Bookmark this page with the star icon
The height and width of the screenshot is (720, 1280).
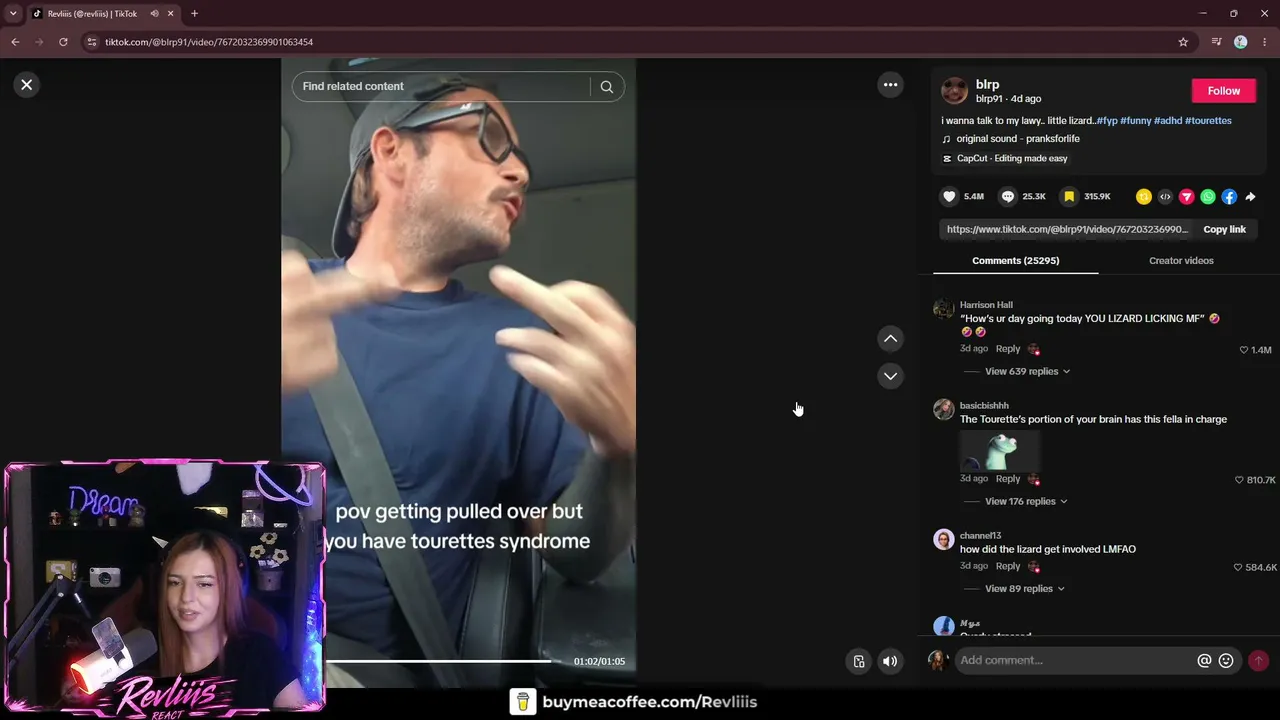[1183, 42]
